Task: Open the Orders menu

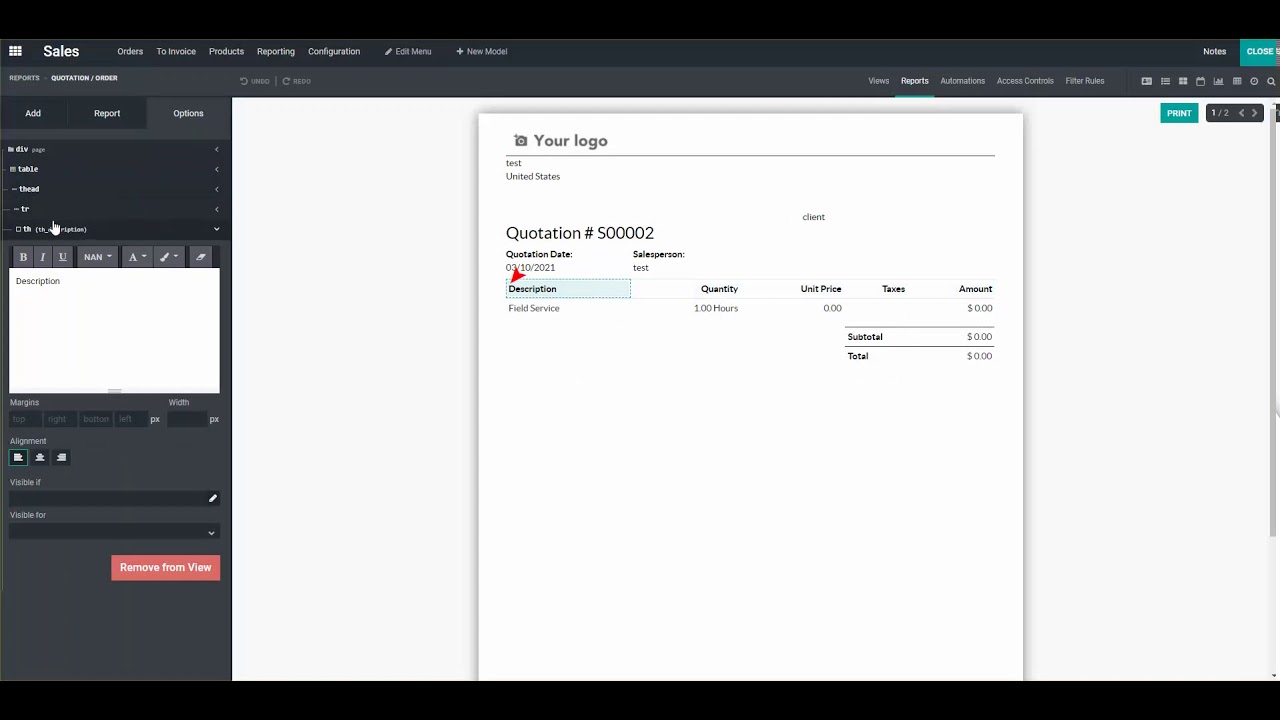Action: [x=130, y=51]
